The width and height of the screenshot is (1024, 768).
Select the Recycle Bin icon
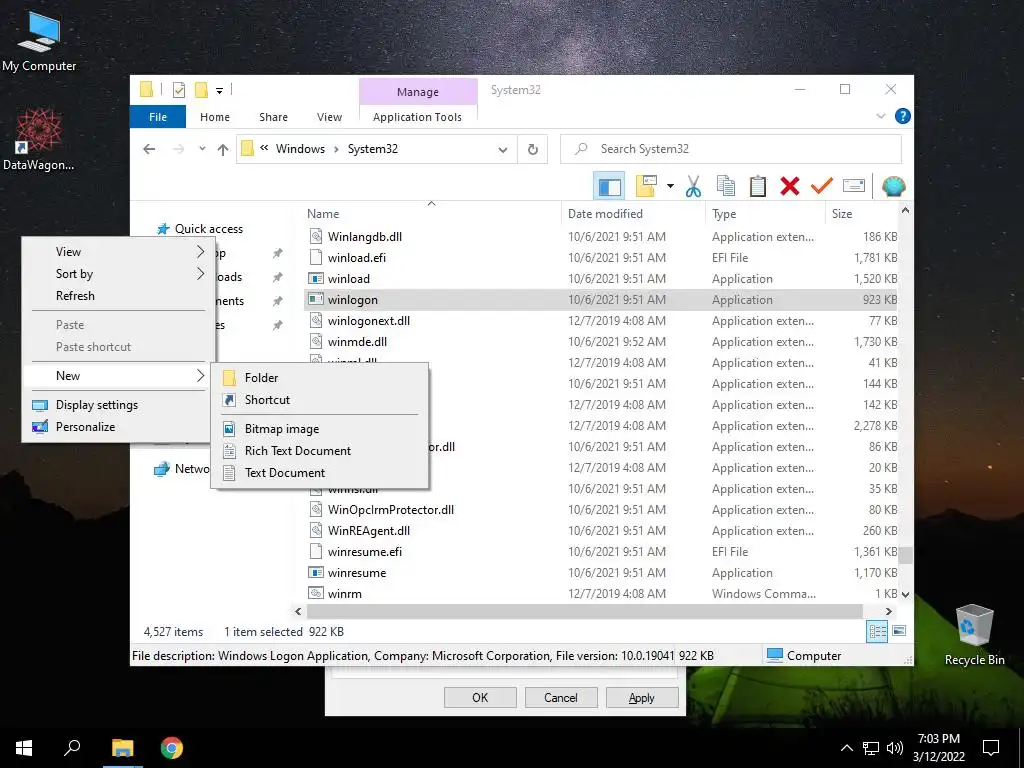[x=974, y=634]
